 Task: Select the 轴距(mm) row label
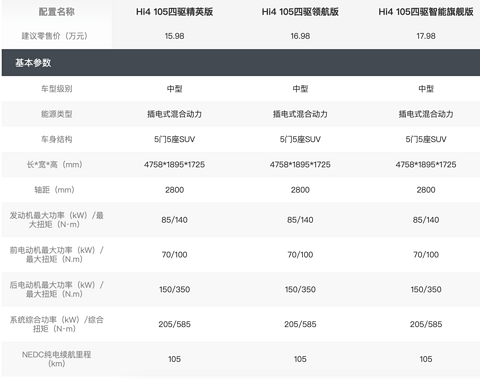[x=56, y=190]
